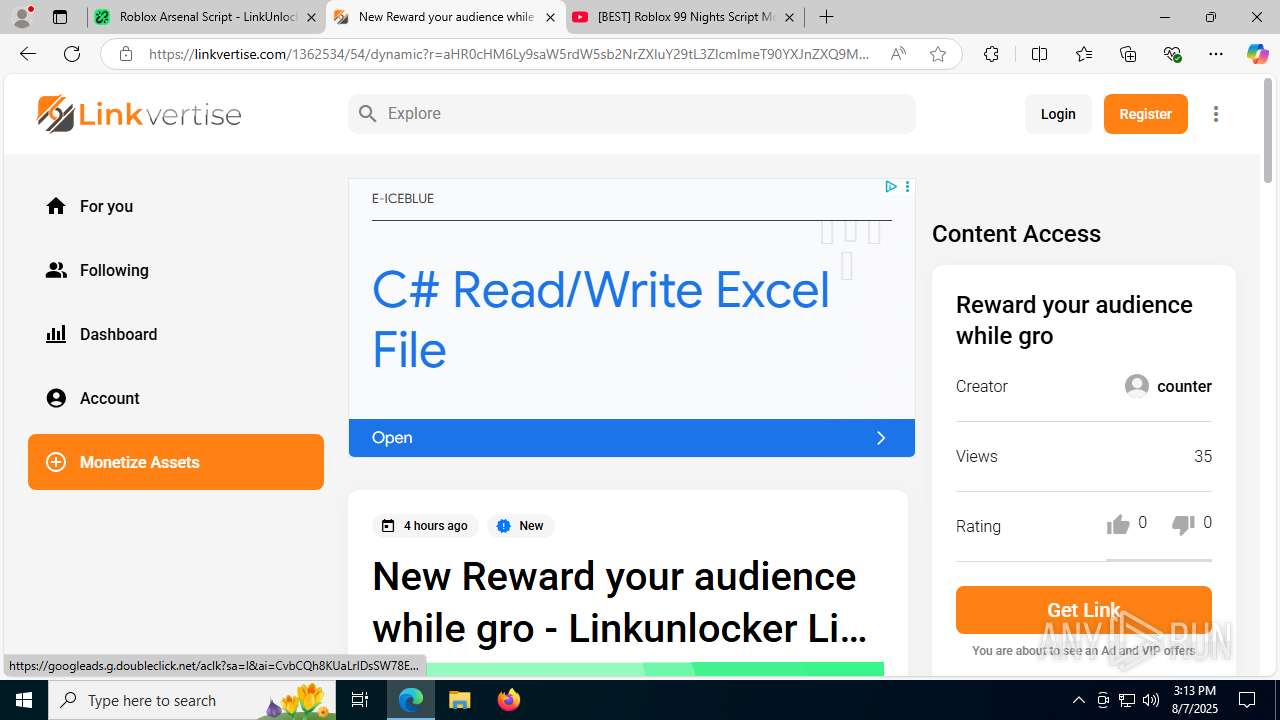Click the counter creator avatar
Image resolution: width=1280 pixels, height=720 pixels.
tap(1137, 386)
